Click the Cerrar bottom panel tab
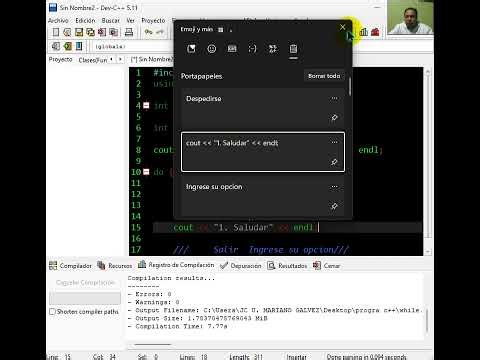 (x=327, y=266)
